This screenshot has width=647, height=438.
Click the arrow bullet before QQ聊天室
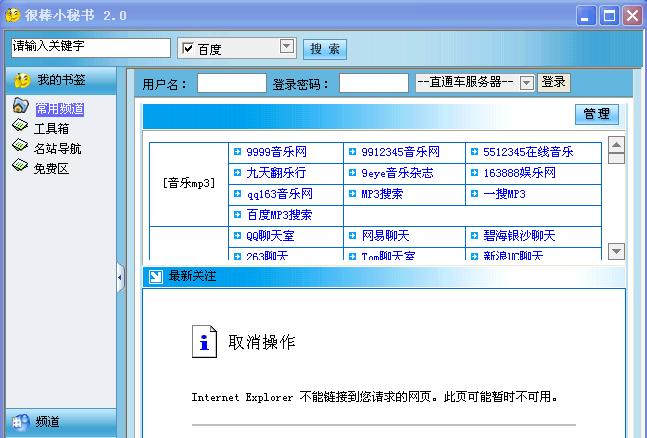(x=237, y=236)
